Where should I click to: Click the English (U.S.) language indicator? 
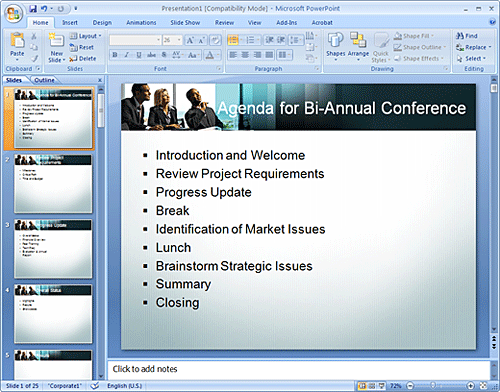[124, 386]
